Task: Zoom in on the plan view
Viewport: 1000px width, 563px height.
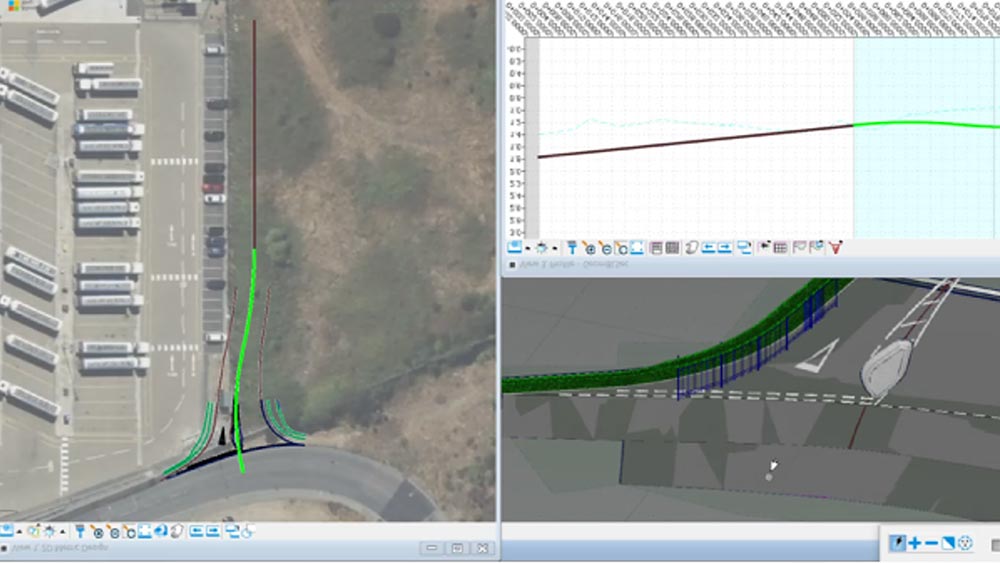Action: (97, 531)
